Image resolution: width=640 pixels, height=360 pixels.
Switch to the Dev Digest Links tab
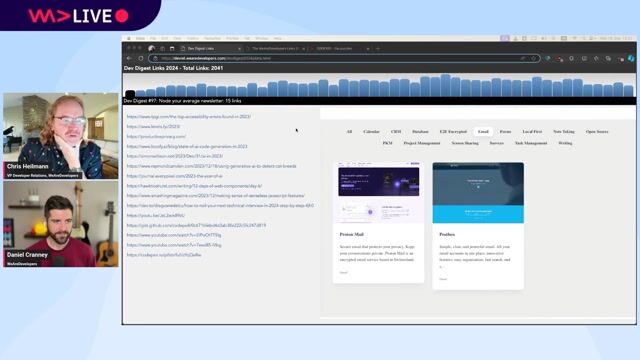tap(211, 48)
